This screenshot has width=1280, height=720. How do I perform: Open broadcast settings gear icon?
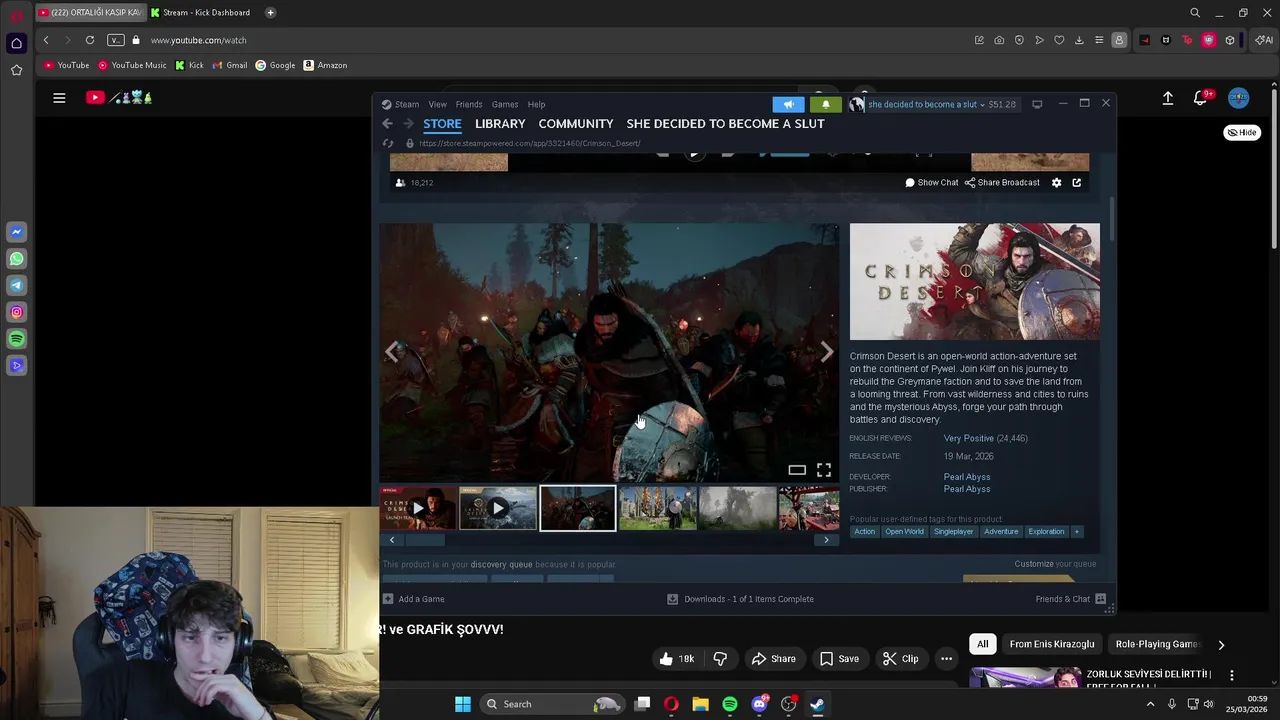(x=1056, y=183)
